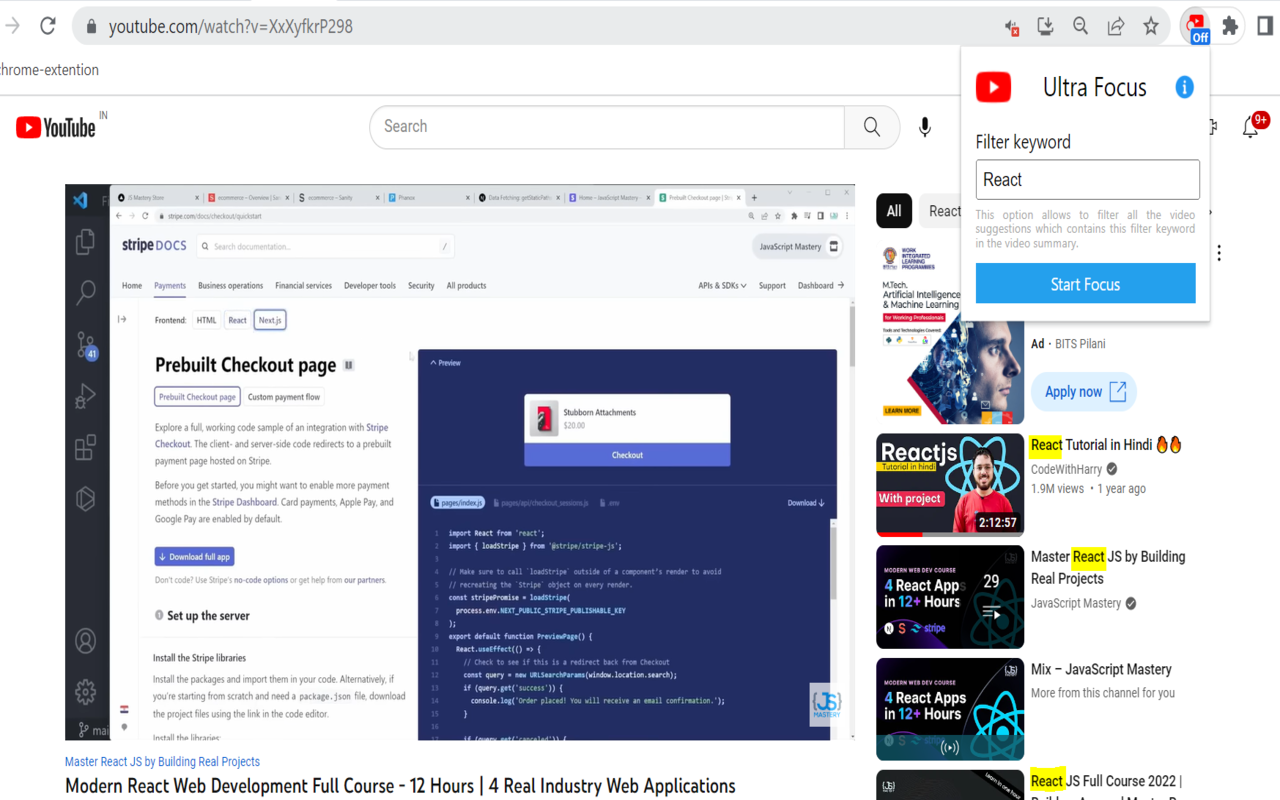Open React Tutorial in Hindi video title

[1106, 444]
